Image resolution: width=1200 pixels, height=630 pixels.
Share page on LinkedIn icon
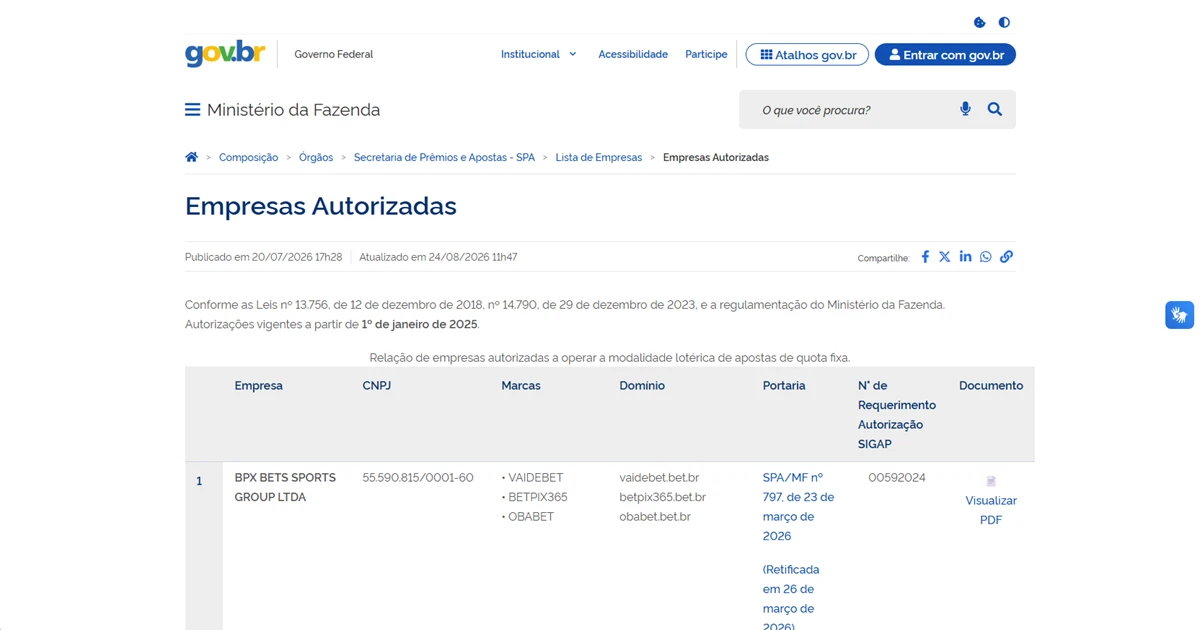tap(965, 257)
